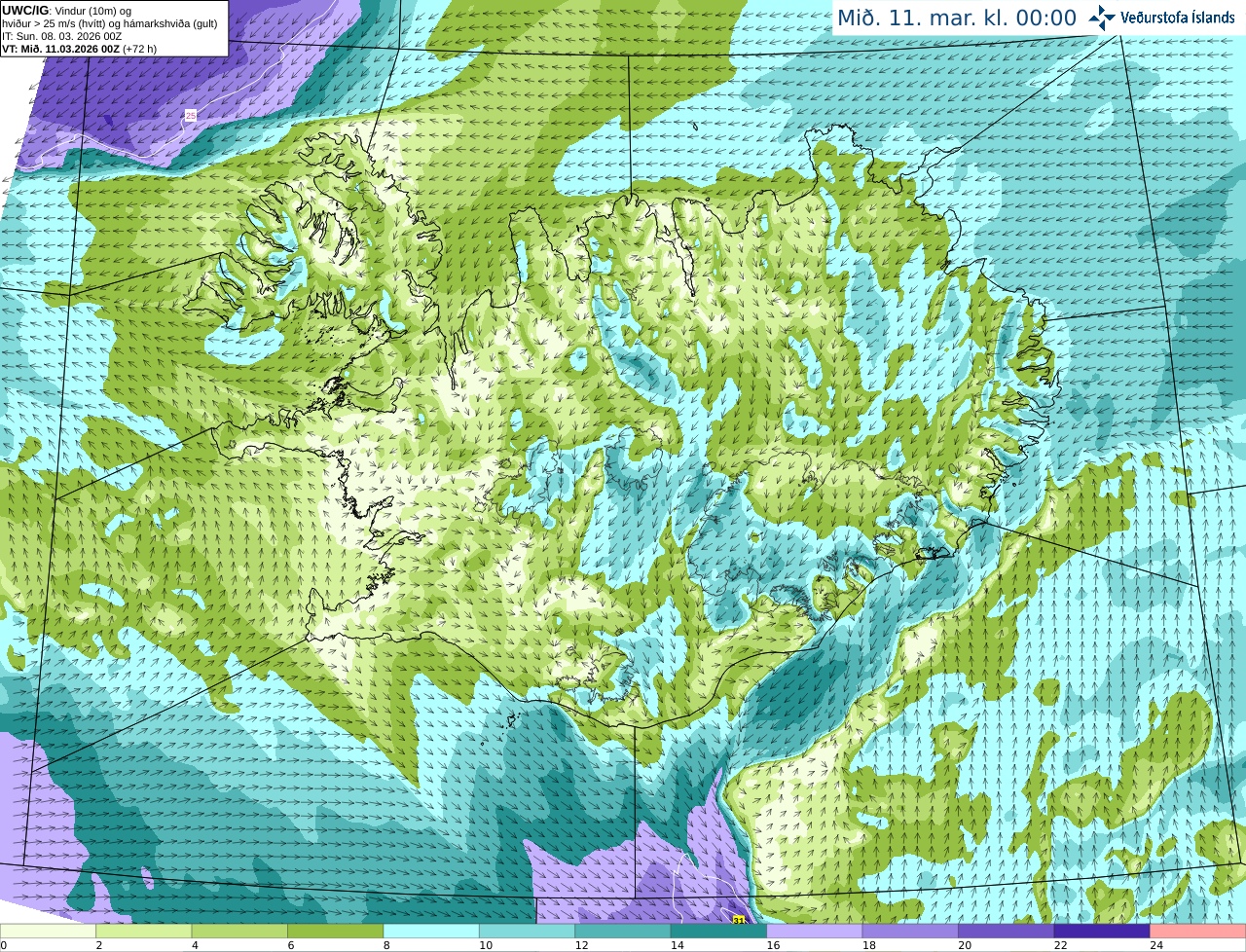Image resolution: width=1246 pixels, height=952 pixels.
Task: Select the 16–18 m/s lavender legend swatch
Action: pos(815,932)
